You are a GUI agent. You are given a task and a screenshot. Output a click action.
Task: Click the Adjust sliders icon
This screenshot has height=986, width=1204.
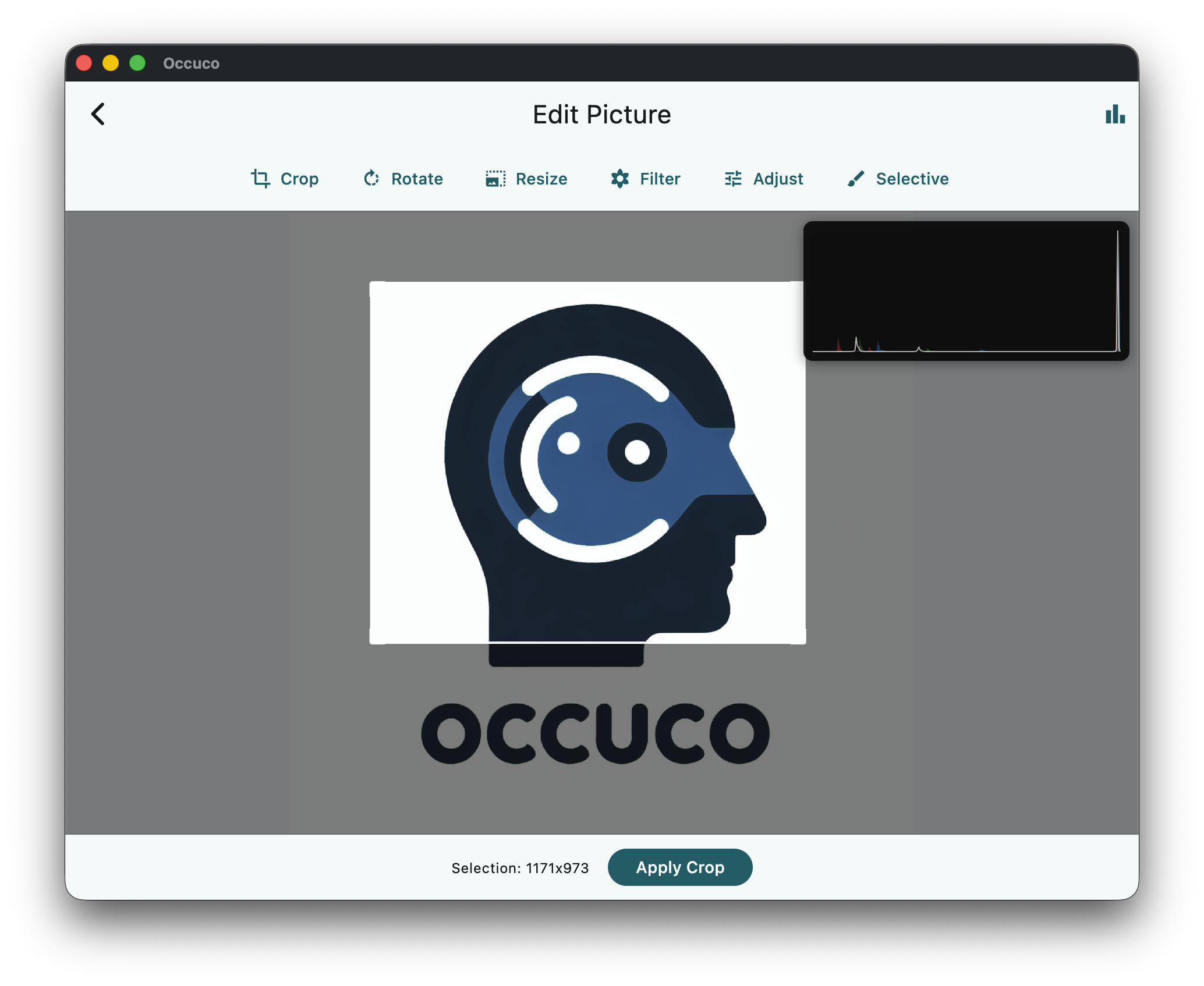733,179
